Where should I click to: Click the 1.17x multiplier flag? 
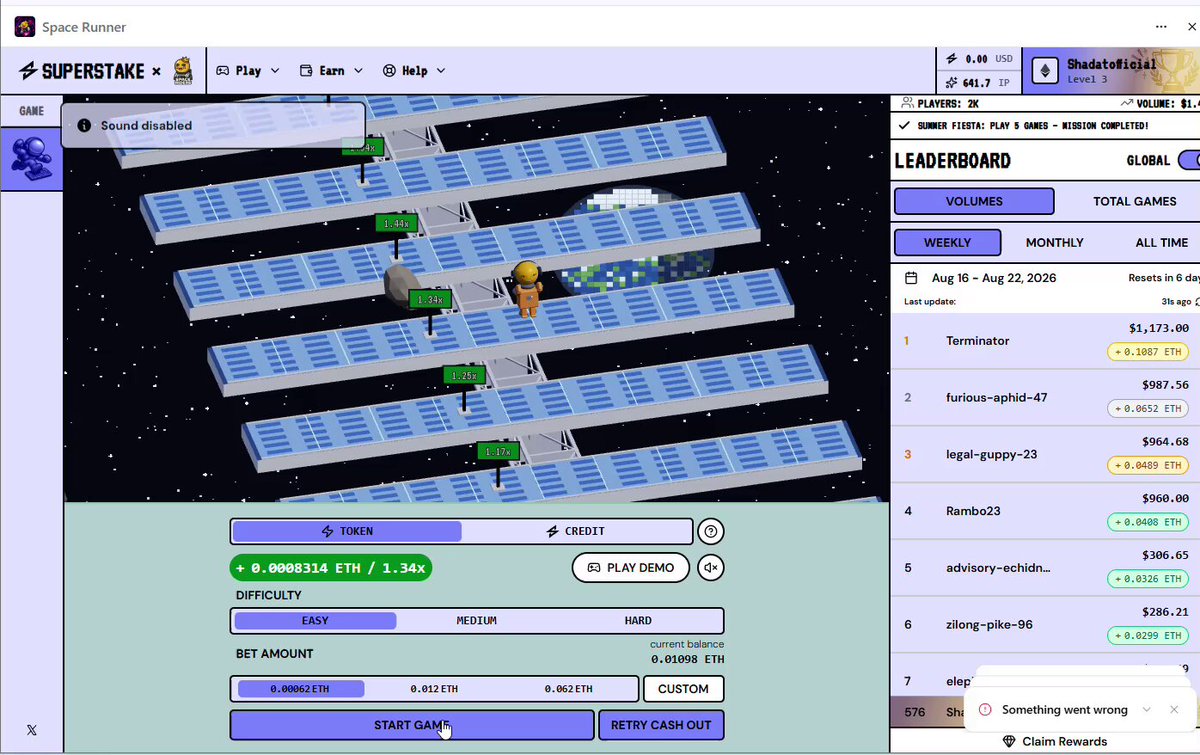pos(498,451)
